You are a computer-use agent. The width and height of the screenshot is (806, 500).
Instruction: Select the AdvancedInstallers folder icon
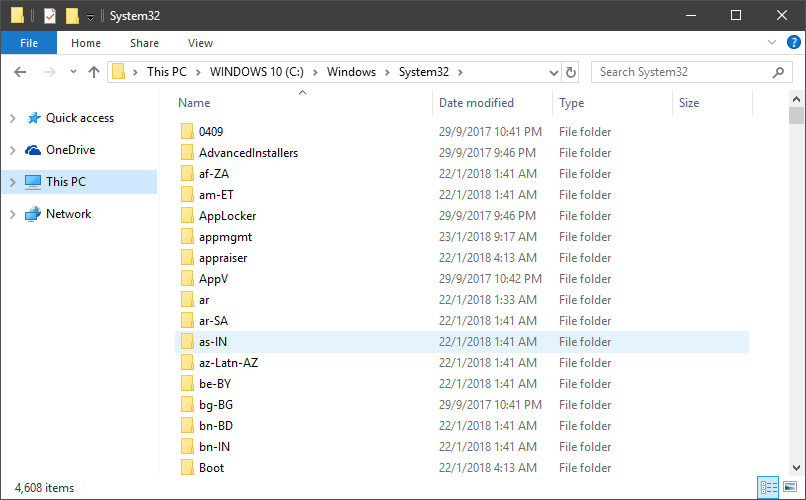pos(187,153)
